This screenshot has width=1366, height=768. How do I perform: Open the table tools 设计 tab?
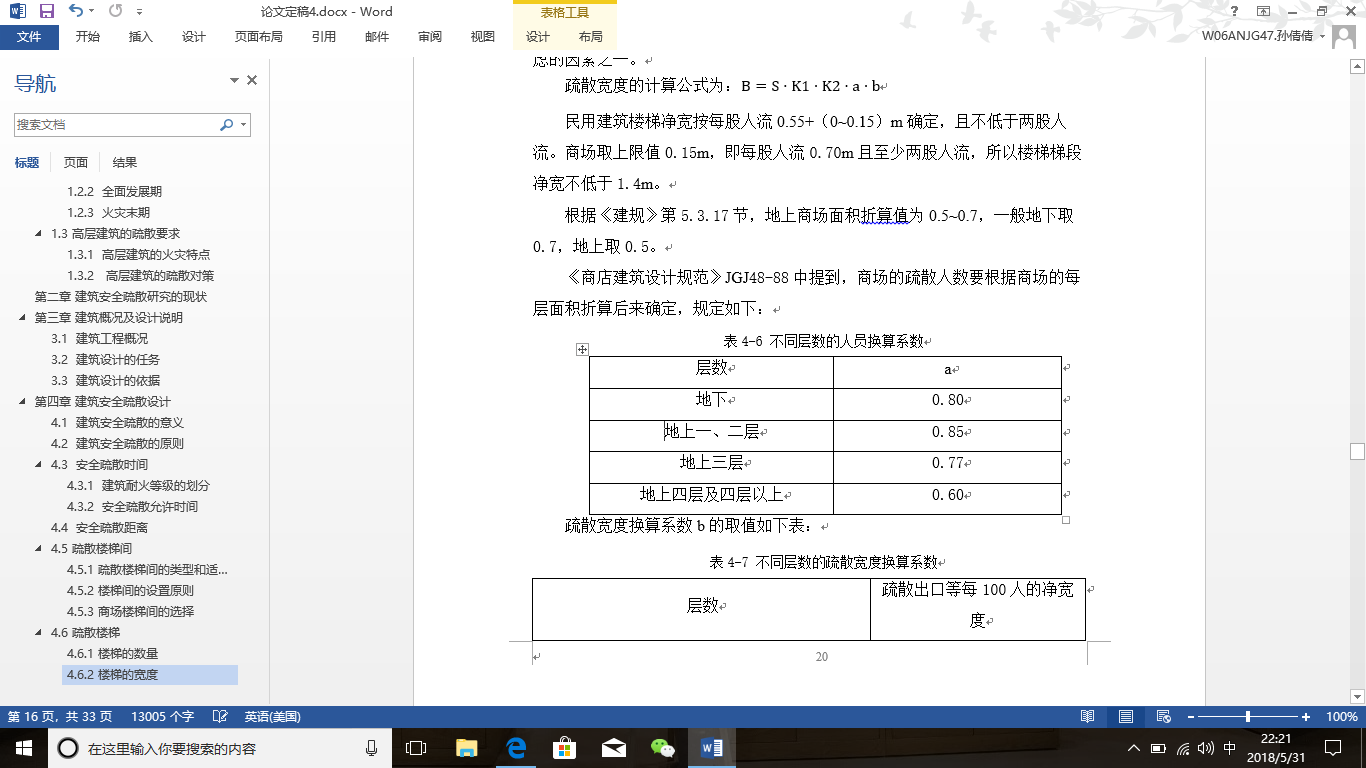538,37
